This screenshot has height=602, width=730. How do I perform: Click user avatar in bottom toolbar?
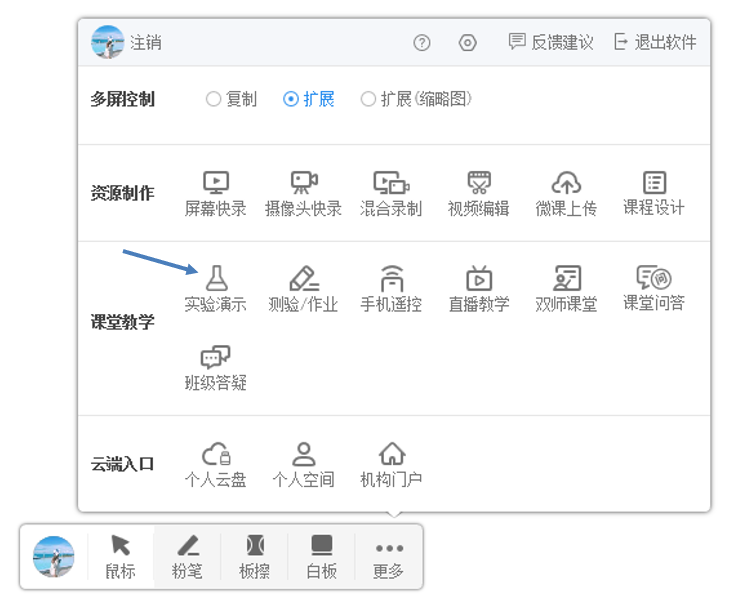pos(54,557)
